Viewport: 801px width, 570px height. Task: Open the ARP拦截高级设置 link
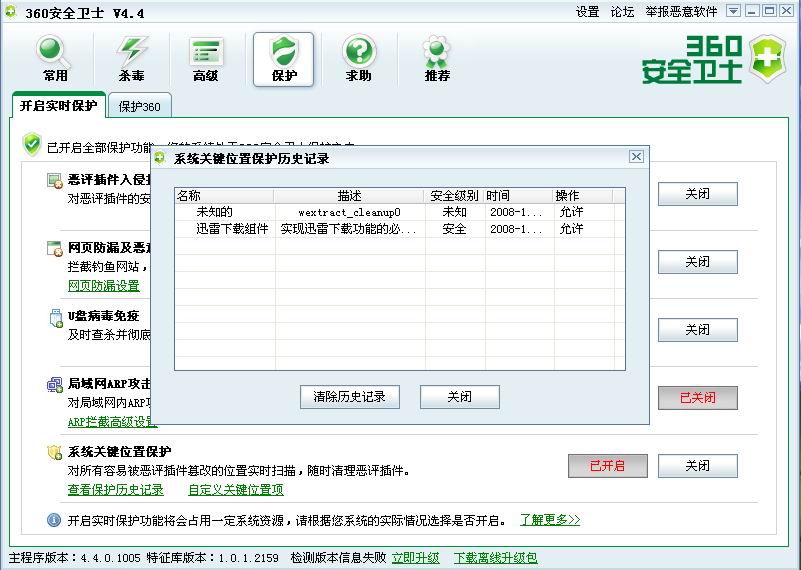click(112, 422)
